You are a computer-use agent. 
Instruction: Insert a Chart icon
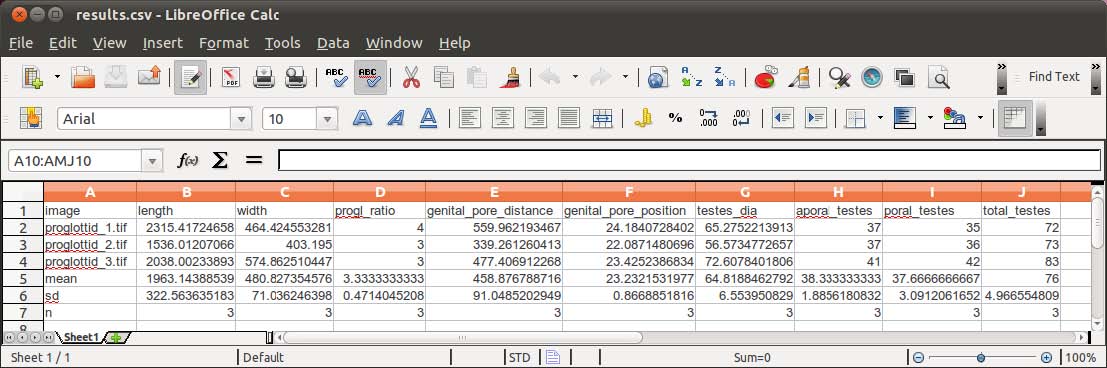(x=765, y=76)
